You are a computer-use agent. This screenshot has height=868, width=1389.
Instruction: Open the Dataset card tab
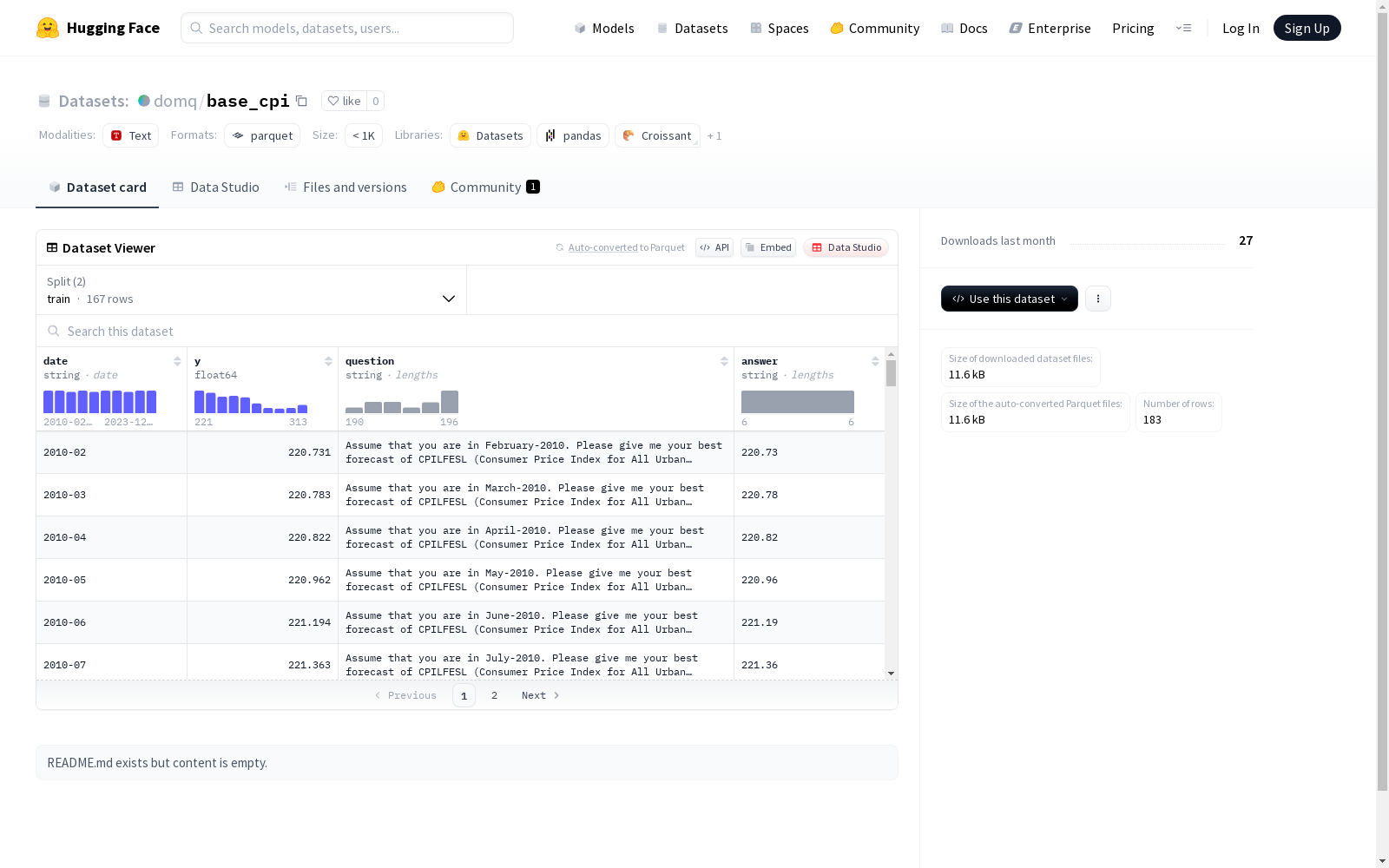point(97,187)
